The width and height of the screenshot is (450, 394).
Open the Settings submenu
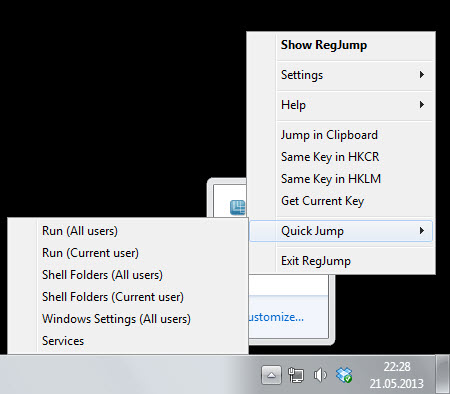341,75
